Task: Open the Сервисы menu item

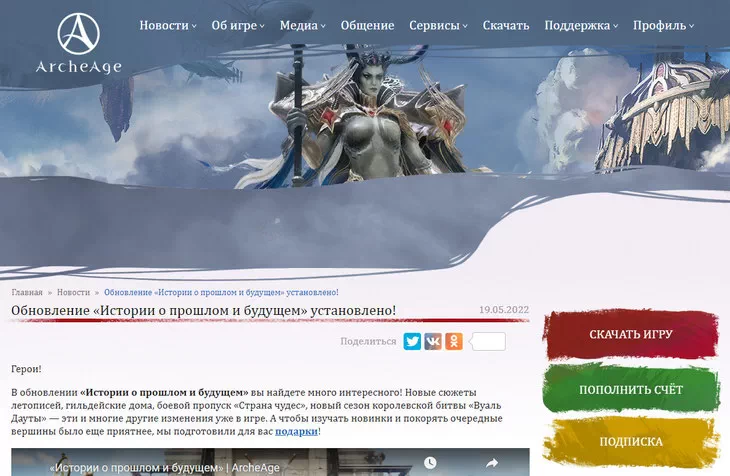Action: coord(435,26)
